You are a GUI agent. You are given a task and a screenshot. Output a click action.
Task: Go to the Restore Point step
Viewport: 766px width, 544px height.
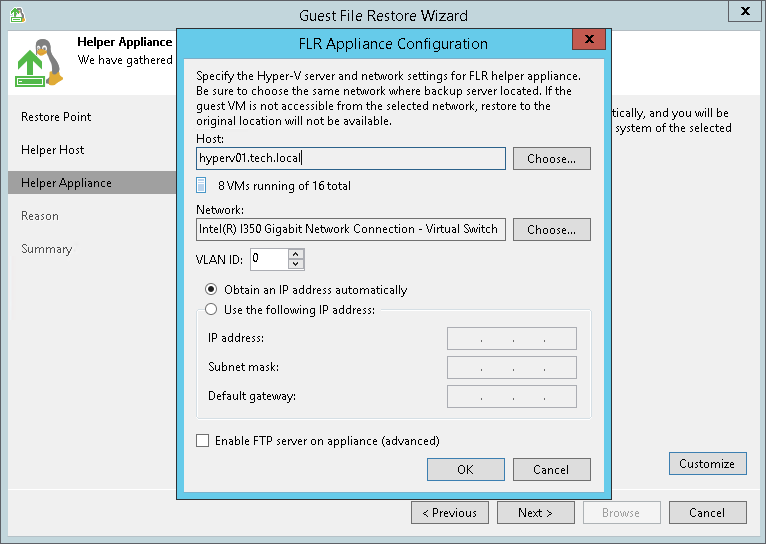(x=56, y=117)
